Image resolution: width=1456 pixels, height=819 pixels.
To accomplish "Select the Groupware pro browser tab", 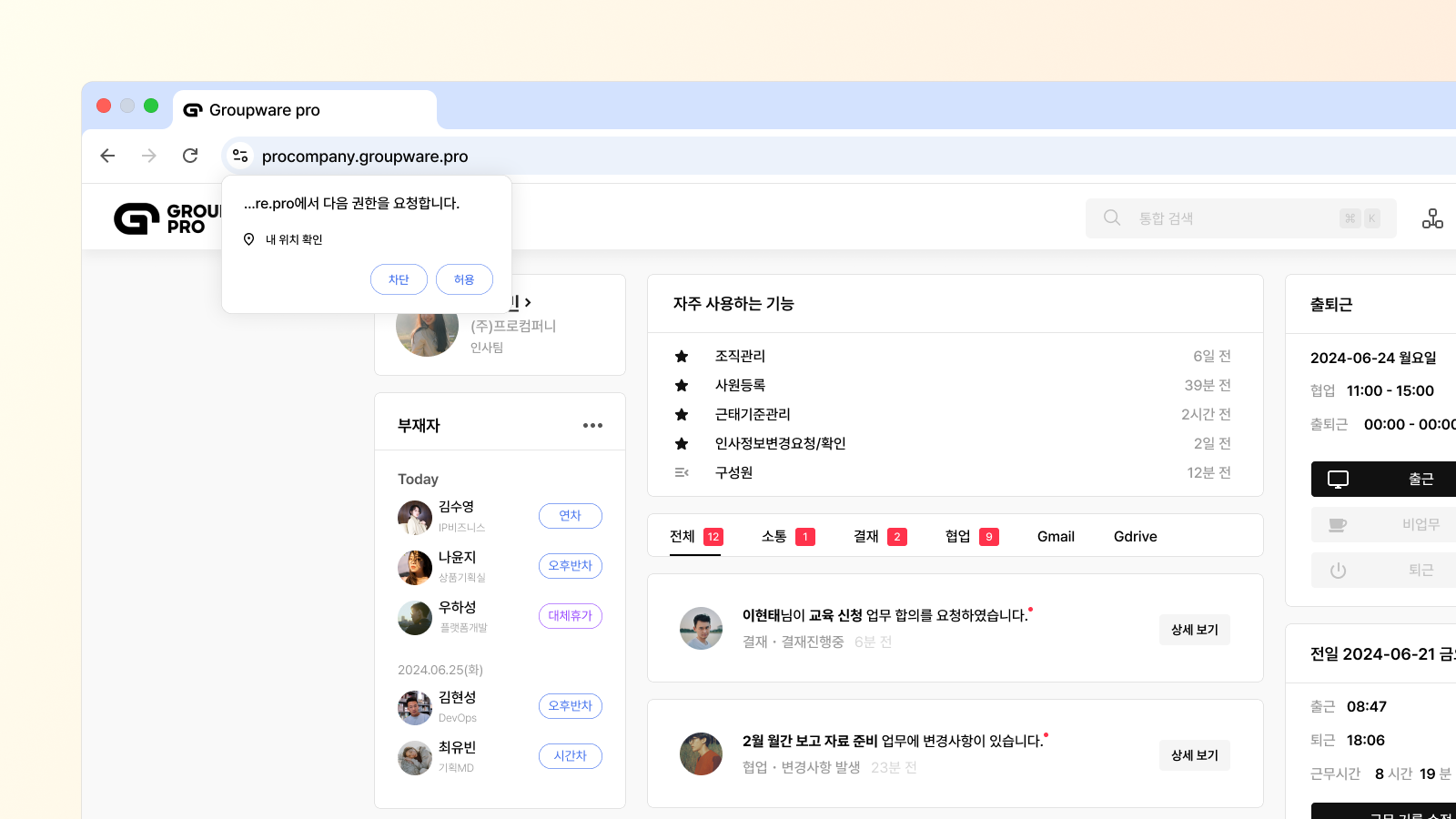I will click(x=305, y=109).
